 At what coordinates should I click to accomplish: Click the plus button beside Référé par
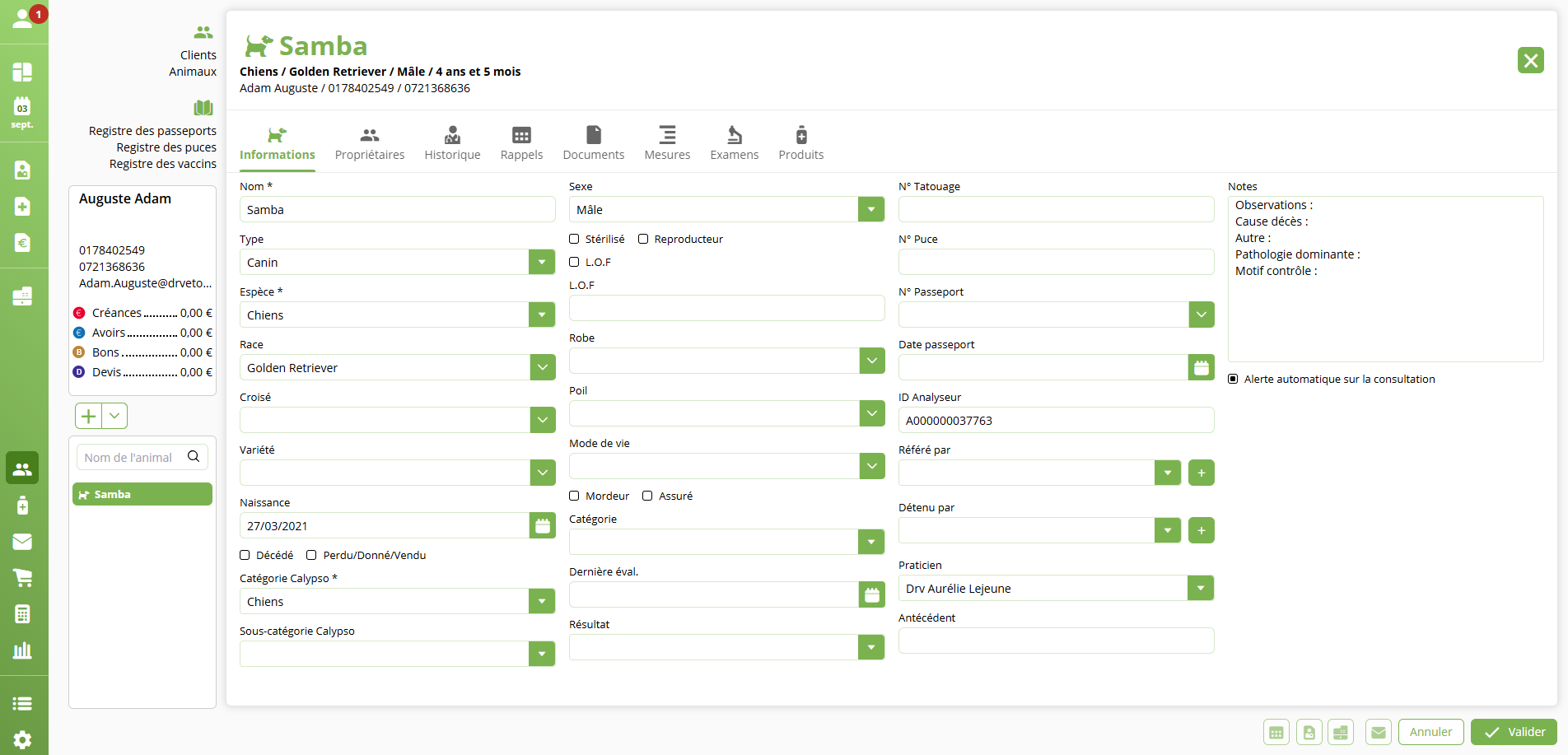[x=1201, y=473]
